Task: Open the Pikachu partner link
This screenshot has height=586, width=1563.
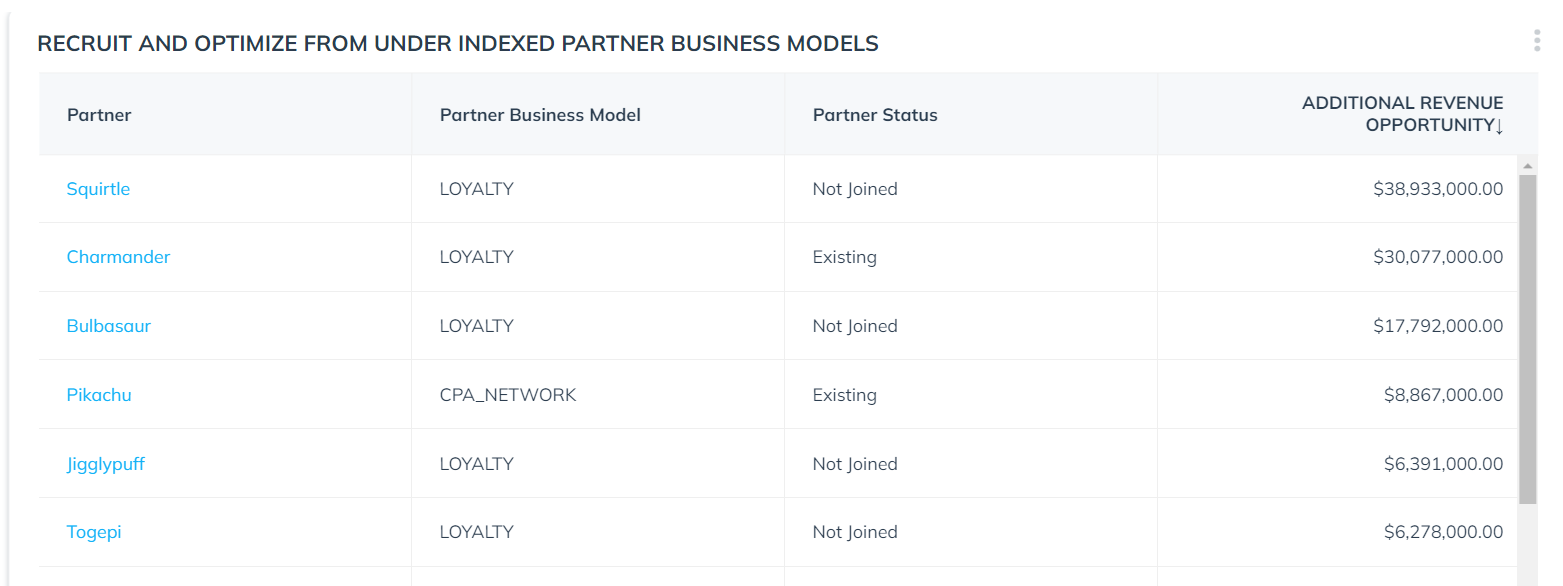Action: [x=99, y=395]
